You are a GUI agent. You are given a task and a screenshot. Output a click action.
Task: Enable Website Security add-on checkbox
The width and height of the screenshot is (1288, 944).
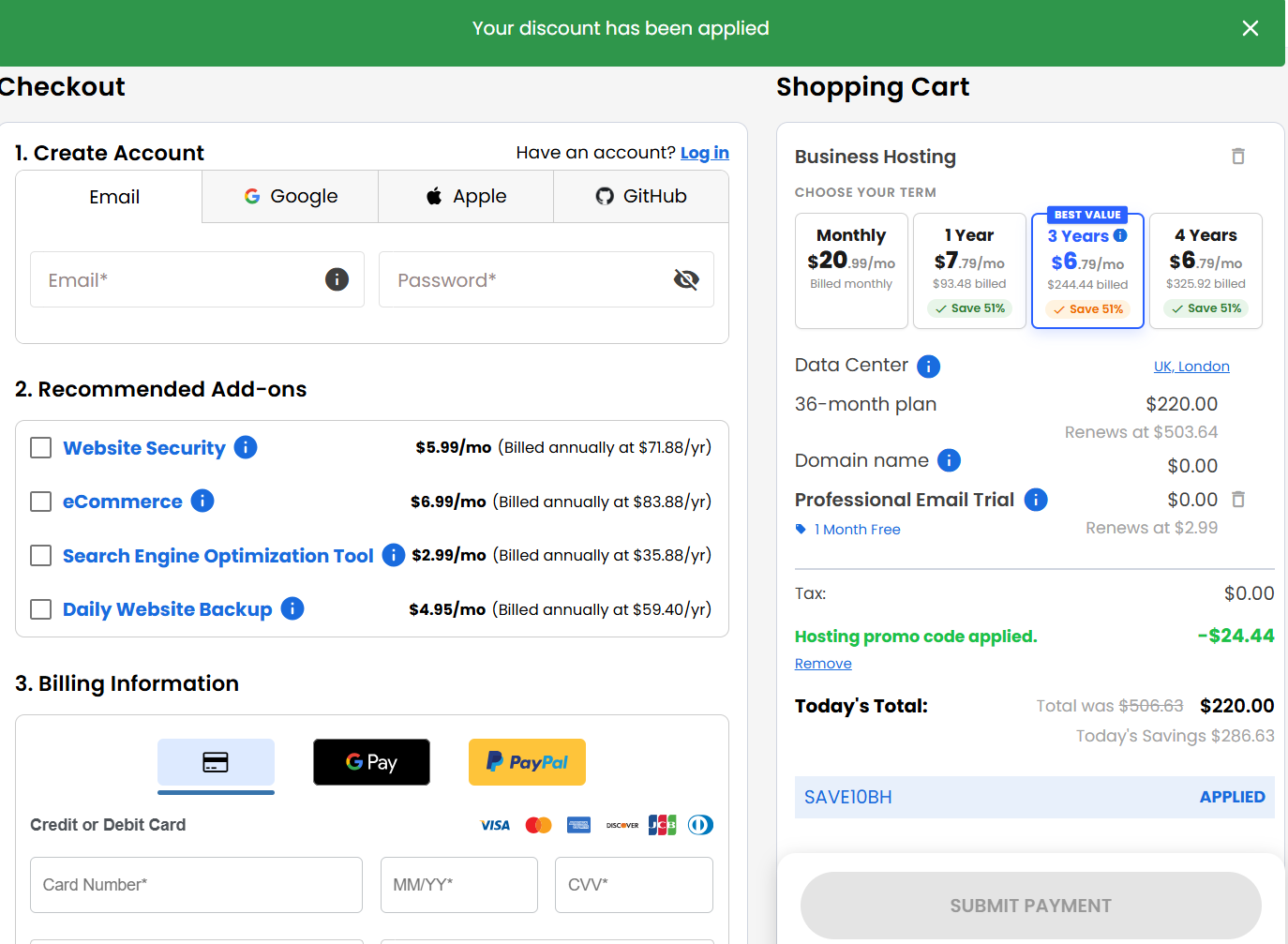(x=40, y=447)
